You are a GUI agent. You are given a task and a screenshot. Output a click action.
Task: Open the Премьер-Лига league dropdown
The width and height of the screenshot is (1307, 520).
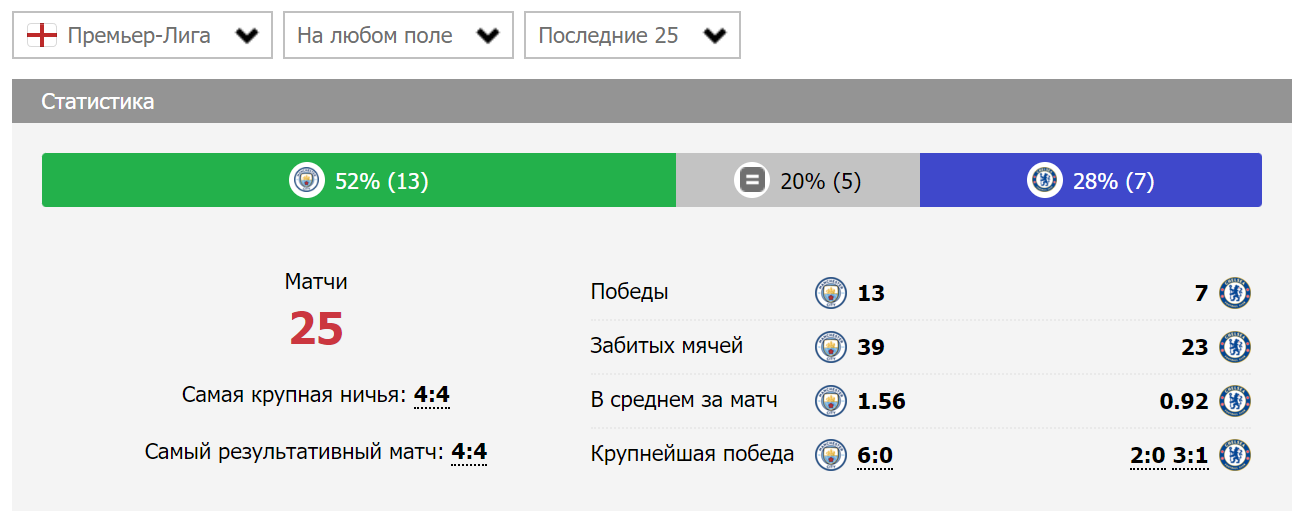point(142,36)
